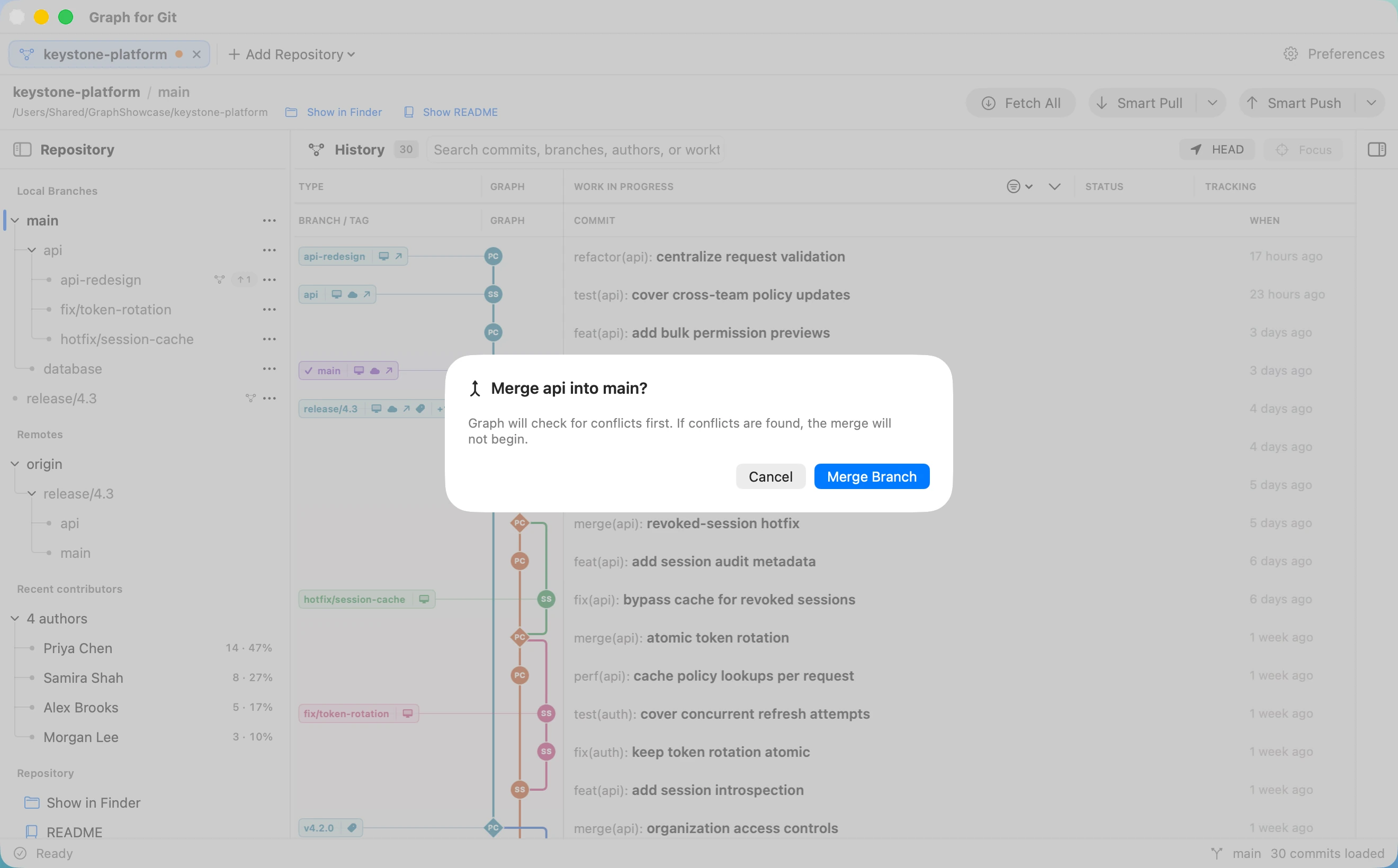Cancel the merge dialog
This screenshot has height=868, width=1398.
[x=770, y=476]
